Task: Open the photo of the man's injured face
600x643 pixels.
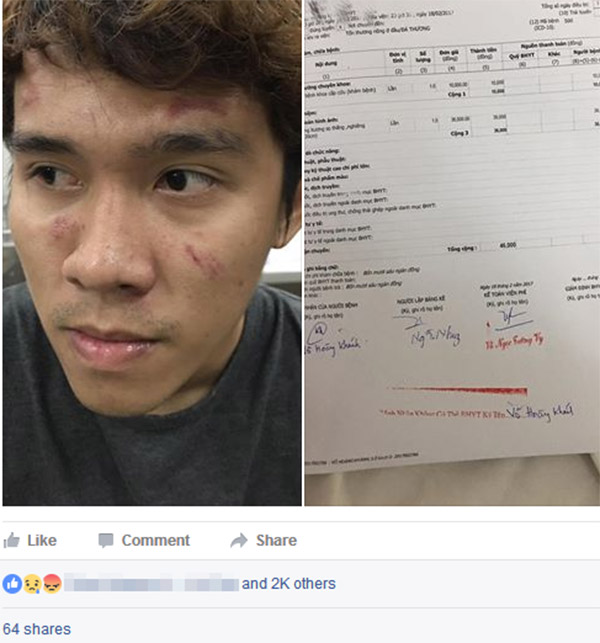Action: [x=152, y=253]
